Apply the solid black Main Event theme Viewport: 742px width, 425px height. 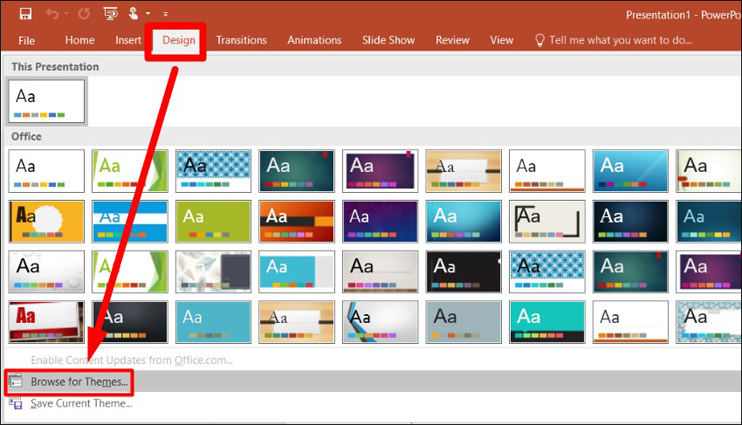point(463,272)
